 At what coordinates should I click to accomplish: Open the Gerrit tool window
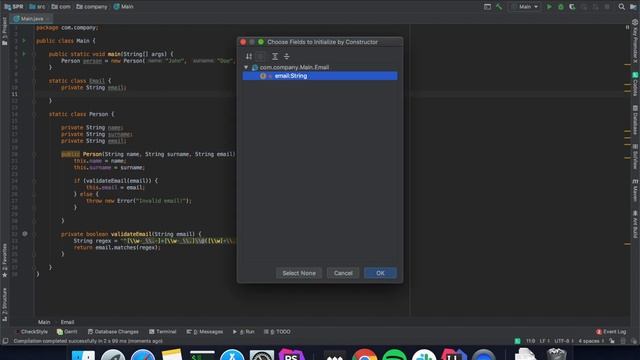tap(67, 332)
